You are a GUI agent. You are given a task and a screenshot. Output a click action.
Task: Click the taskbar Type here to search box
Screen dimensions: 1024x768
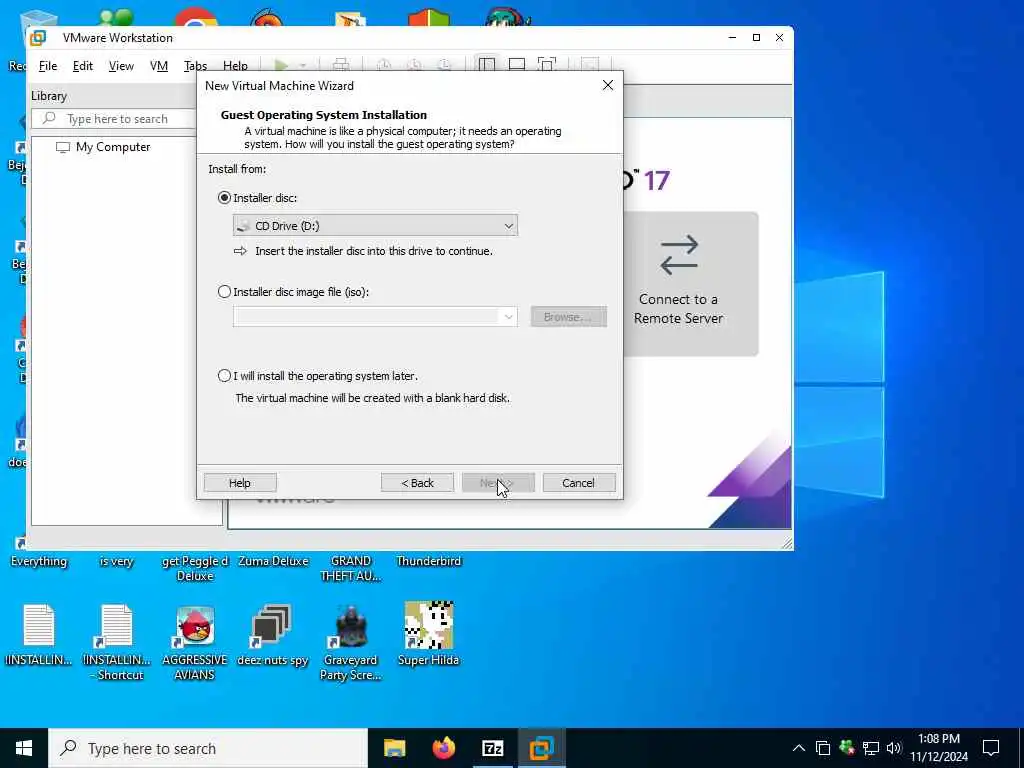pyautogui.click(x=208, y=748)
